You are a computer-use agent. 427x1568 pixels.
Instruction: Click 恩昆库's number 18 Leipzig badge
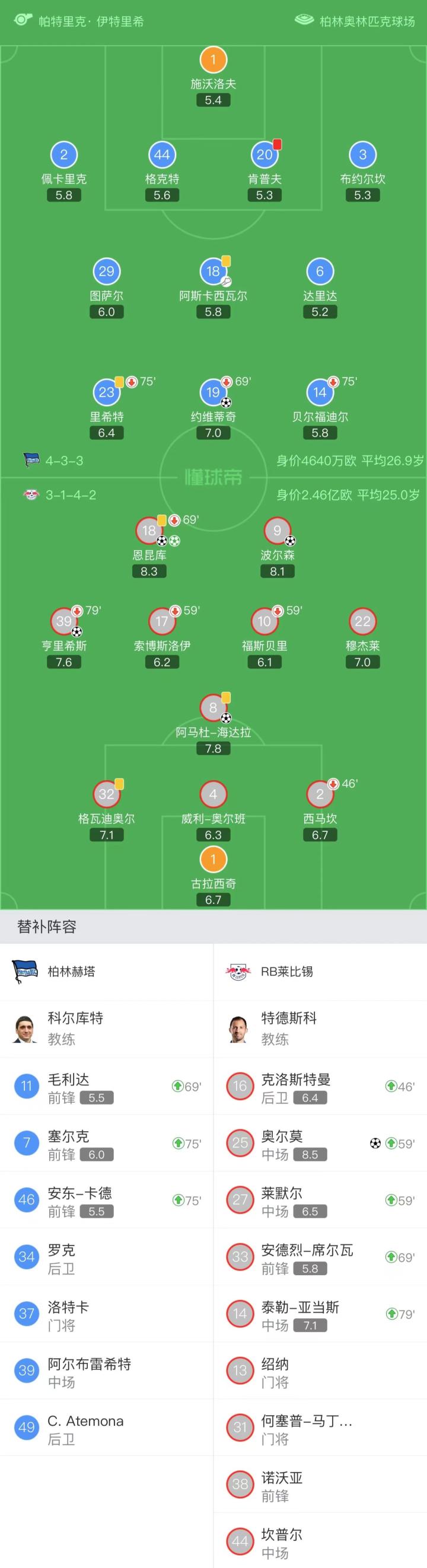149,531
